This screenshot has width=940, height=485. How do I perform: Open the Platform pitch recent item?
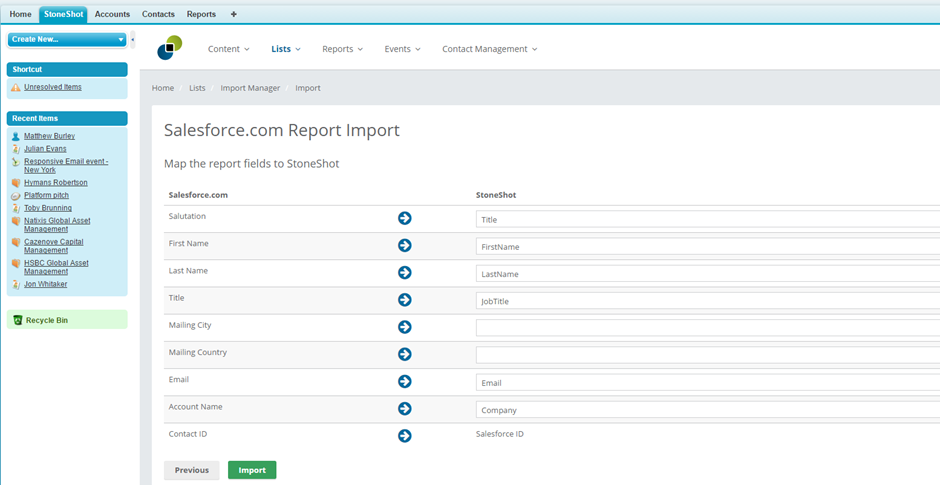point(46,196)
